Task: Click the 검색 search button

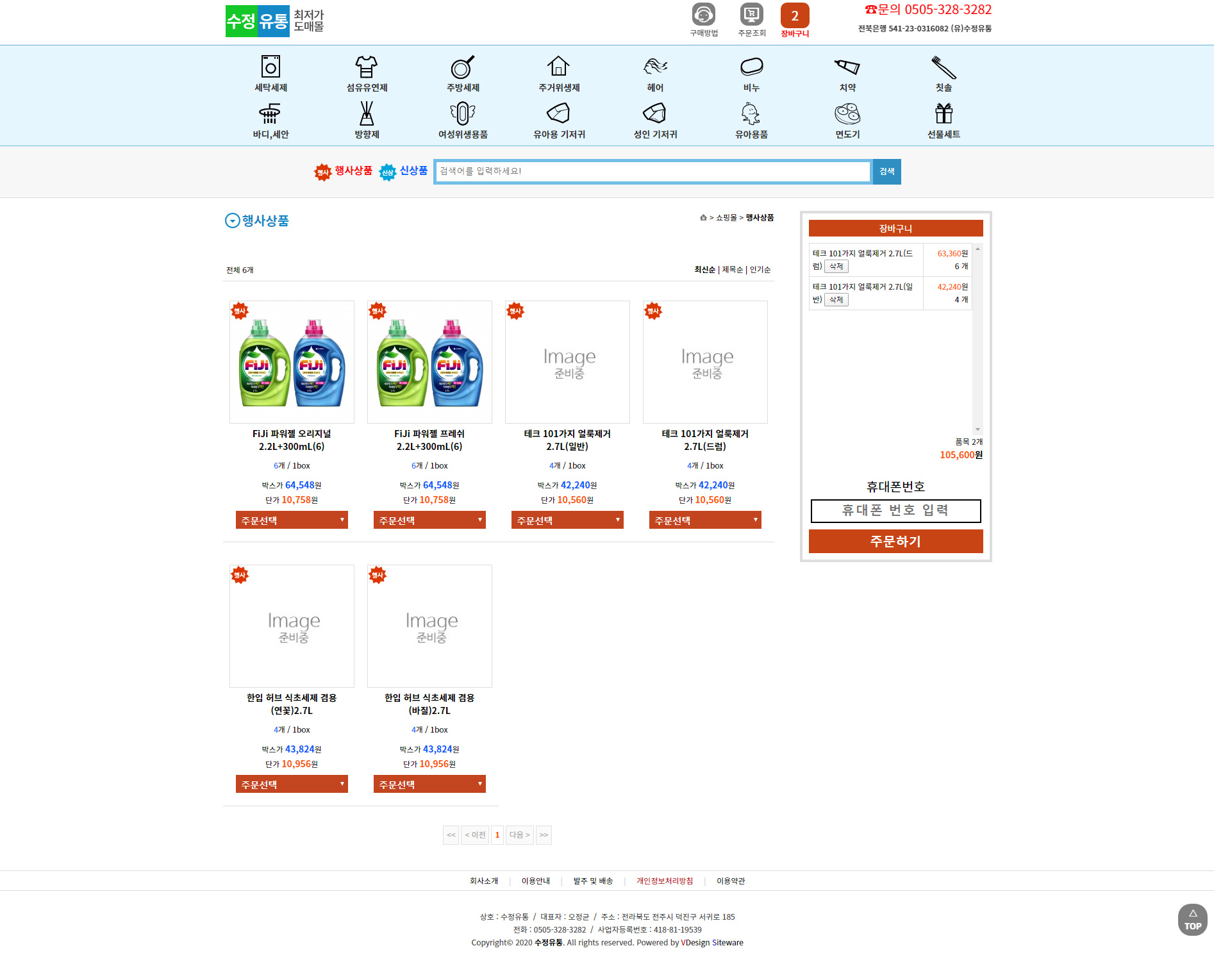Action: coord(887,172)
